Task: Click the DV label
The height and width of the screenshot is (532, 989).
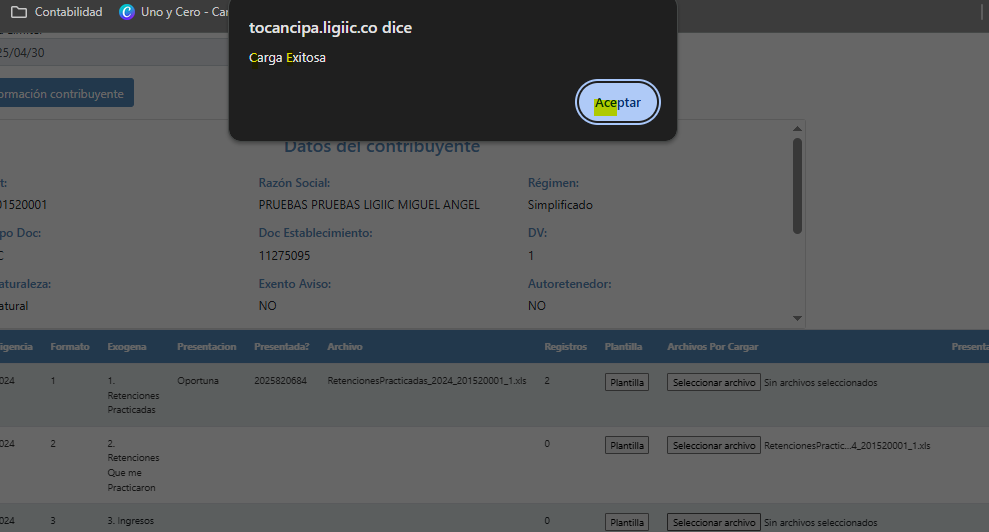Action: click(537, 233)
